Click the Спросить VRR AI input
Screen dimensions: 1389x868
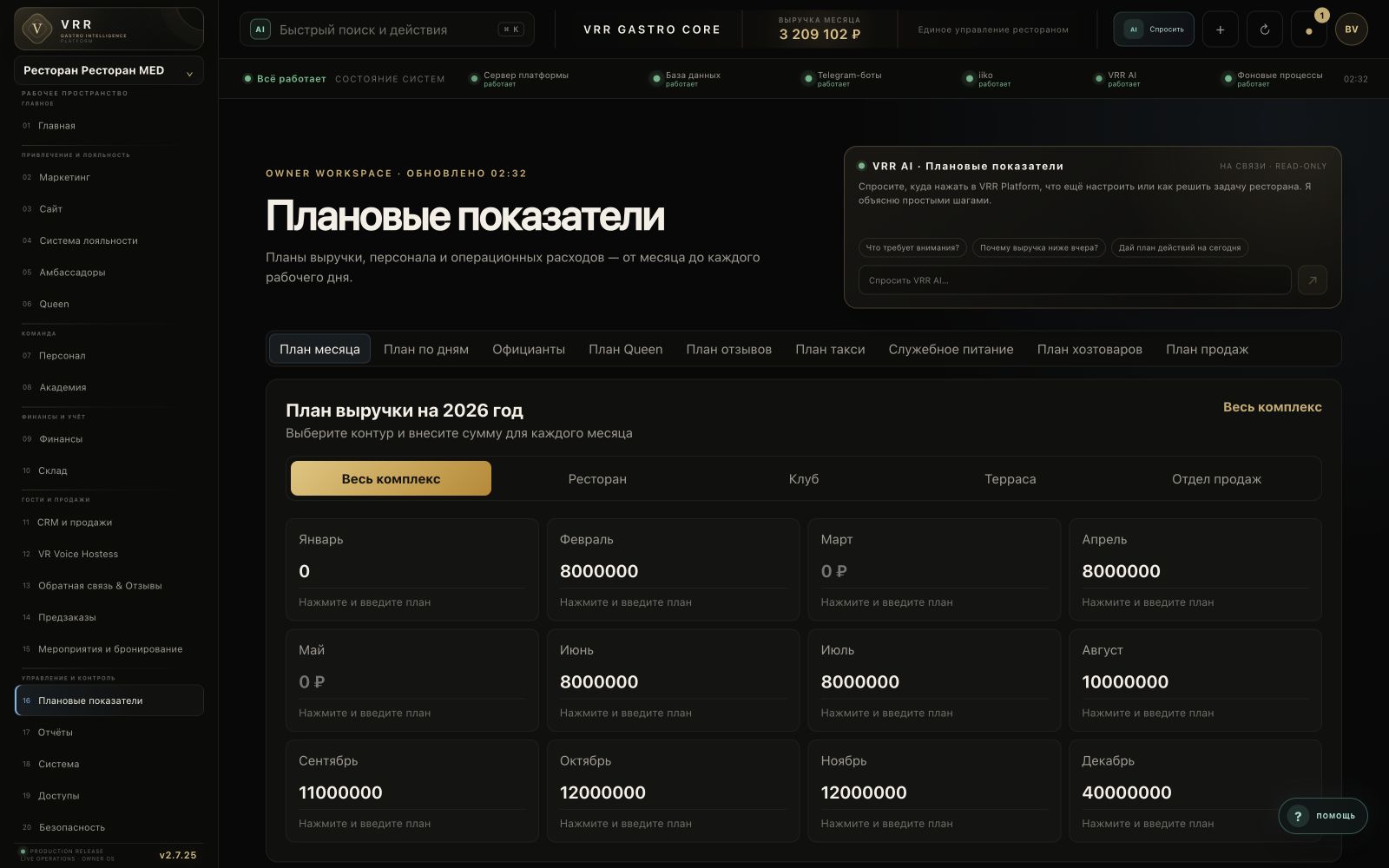coord(1075,280)
